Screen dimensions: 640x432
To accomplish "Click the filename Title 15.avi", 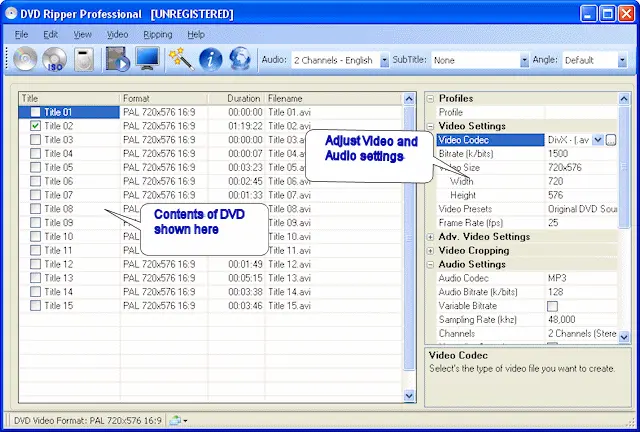I will (x=289, y=305).
